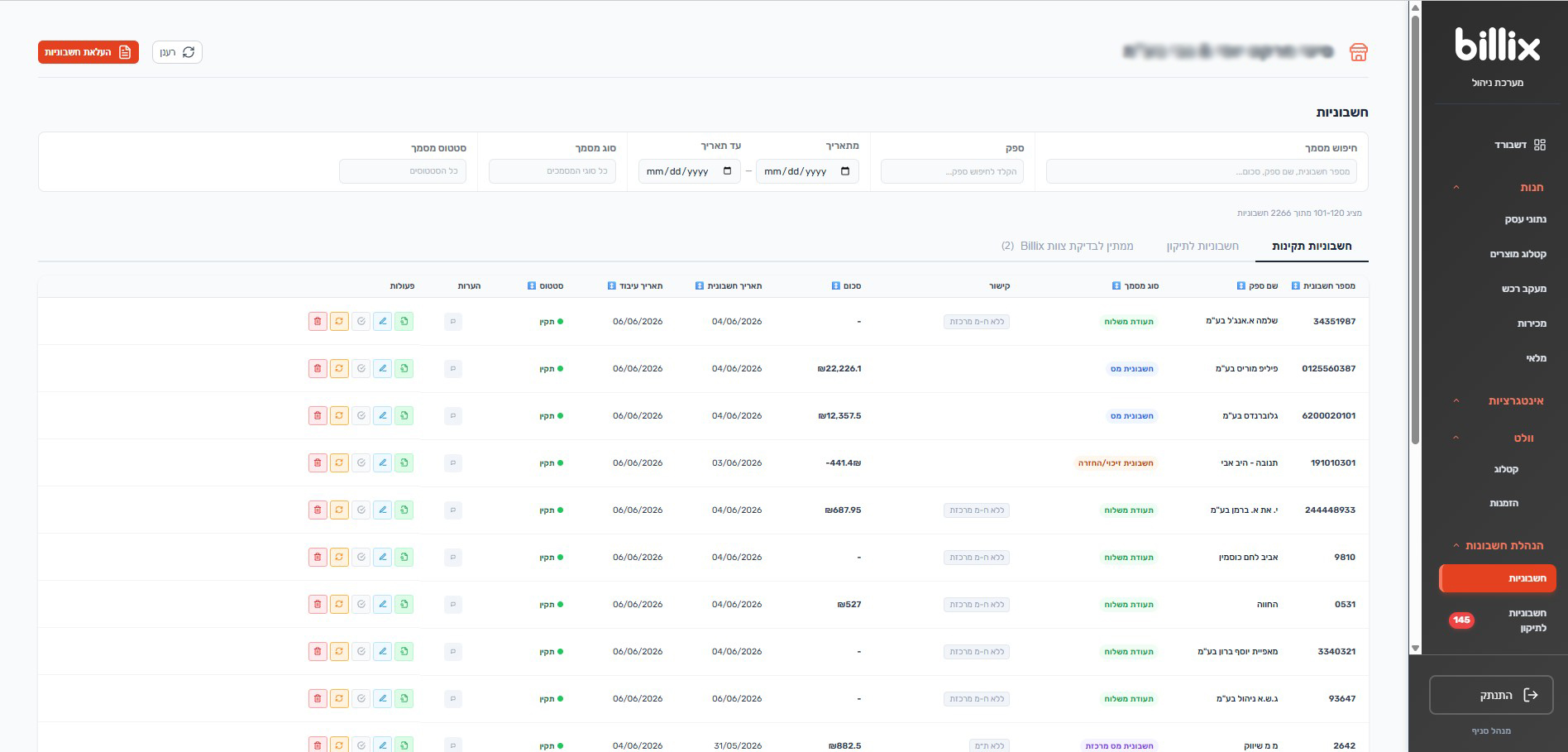Open the green document icon for invoice 191010301
Viewport: 1568px width, 752px height.
[404, 462]
